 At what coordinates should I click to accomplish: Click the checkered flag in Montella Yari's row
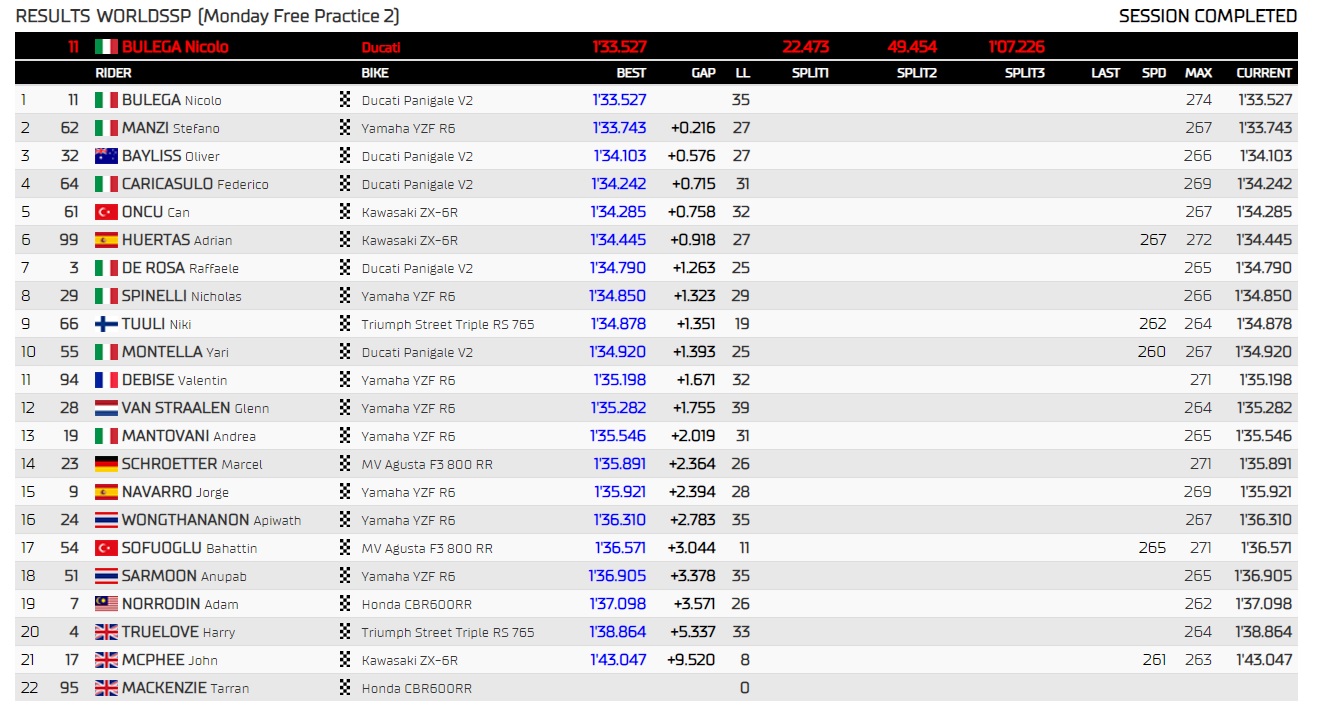pyautogui.click(x=345, y=352)
